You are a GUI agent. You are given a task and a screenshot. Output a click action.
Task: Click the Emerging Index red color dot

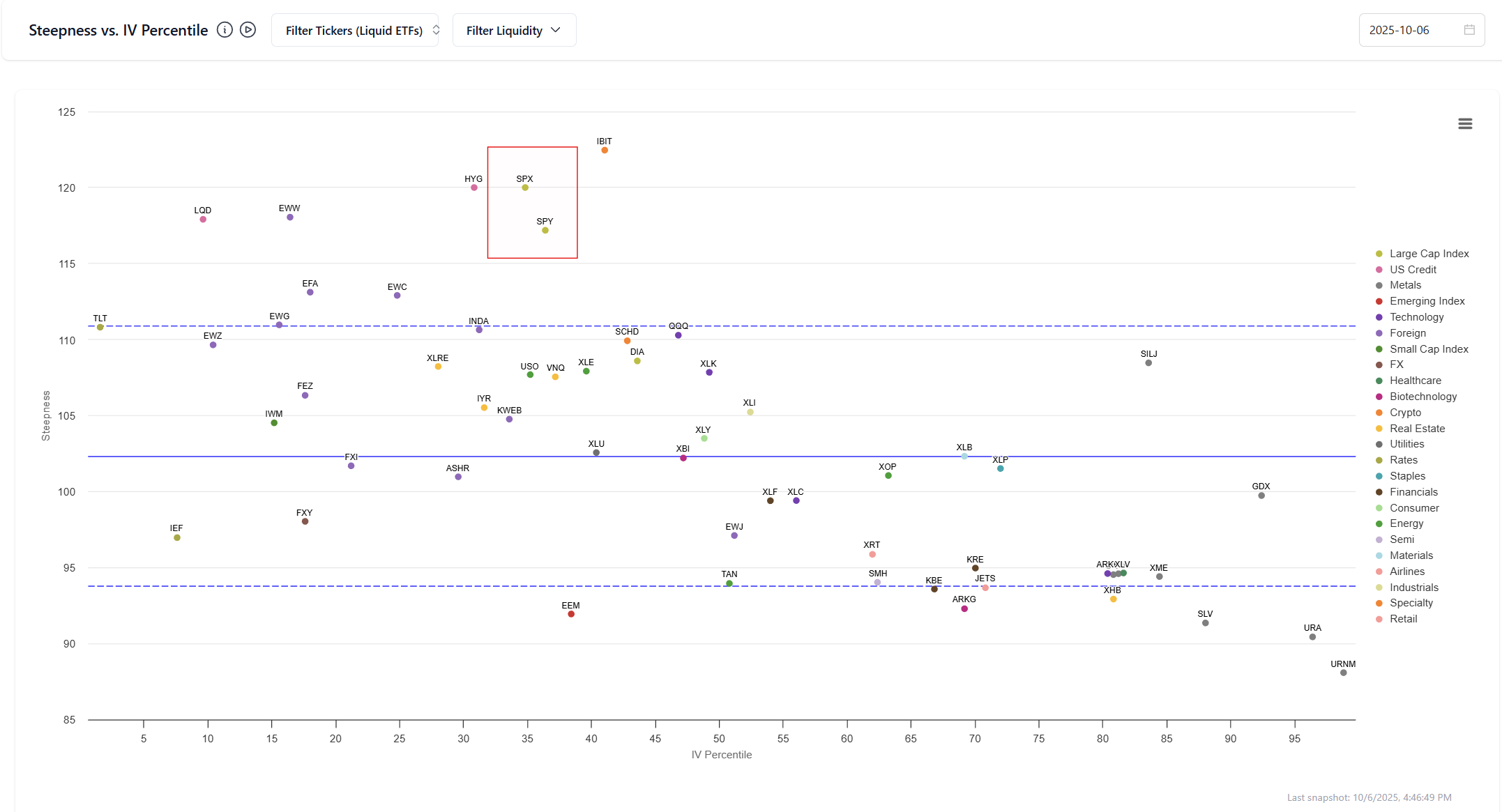tap(1379, 301)
